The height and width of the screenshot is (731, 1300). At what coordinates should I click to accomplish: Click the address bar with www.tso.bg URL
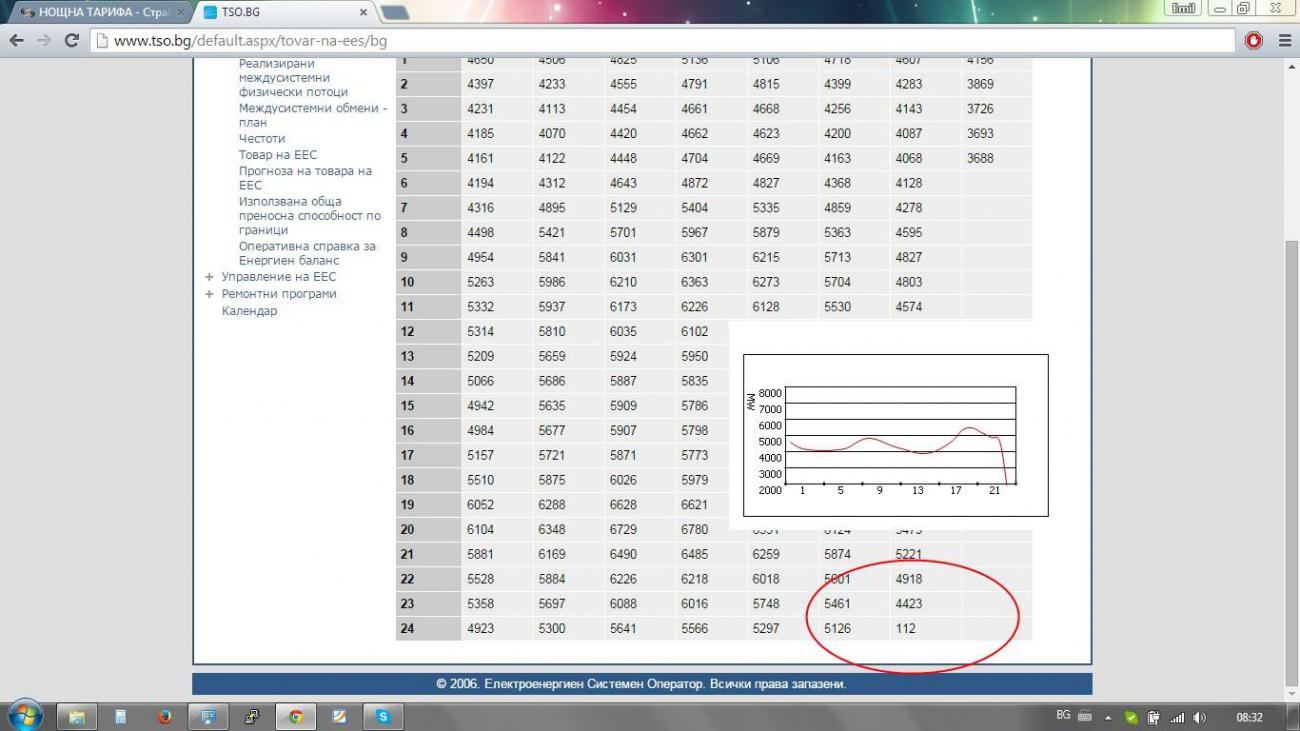tap(663, 41)
